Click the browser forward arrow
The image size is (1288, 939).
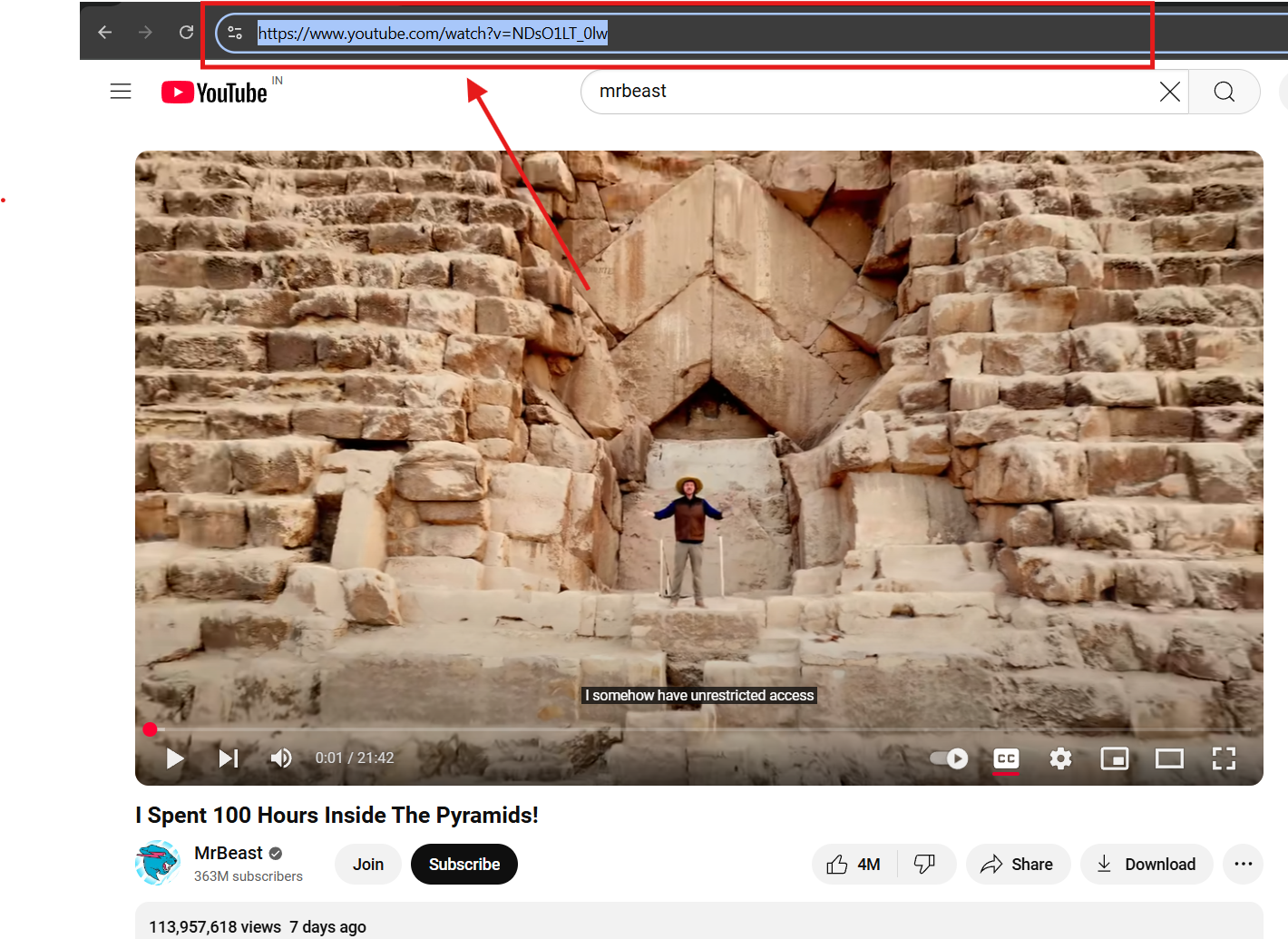point(145,33)
